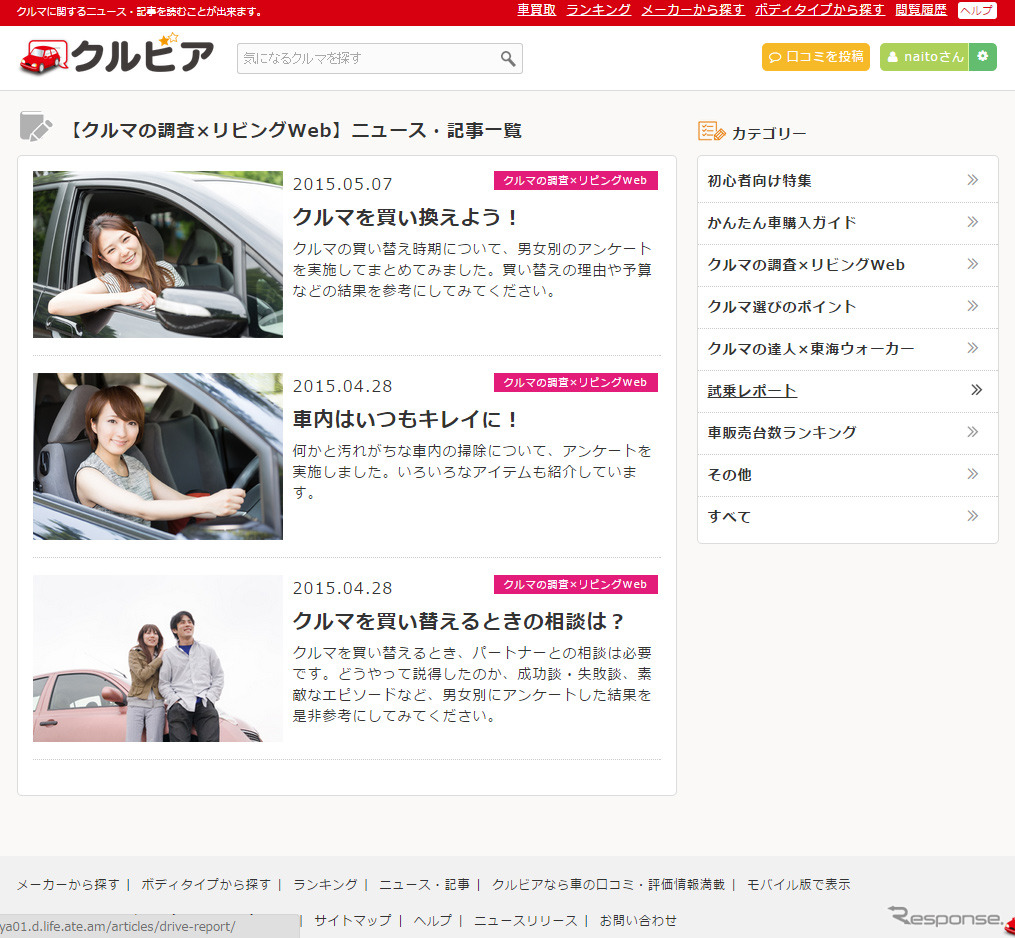Click the user icon on the naitoさん button
Image resolution: width=1015 pixels, height=938 pixels.
[894, 57]
